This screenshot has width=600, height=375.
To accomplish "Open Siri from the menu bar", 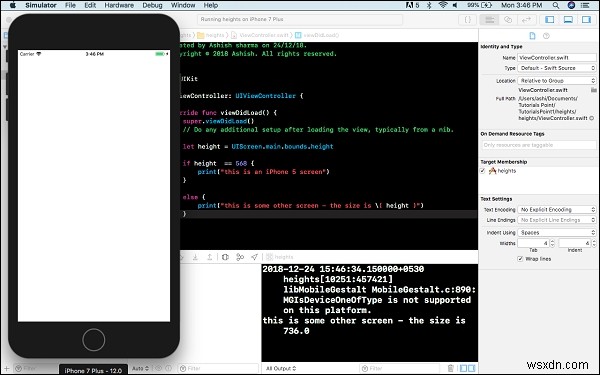I will [571, 5].
